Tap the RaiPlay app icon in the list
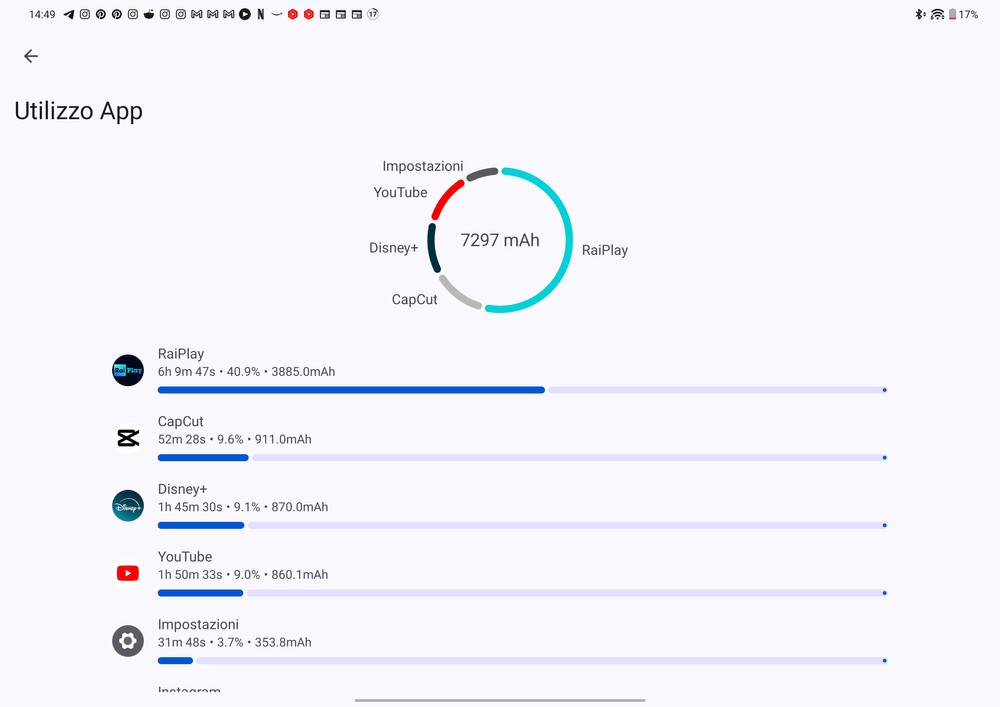 [128, 370]
